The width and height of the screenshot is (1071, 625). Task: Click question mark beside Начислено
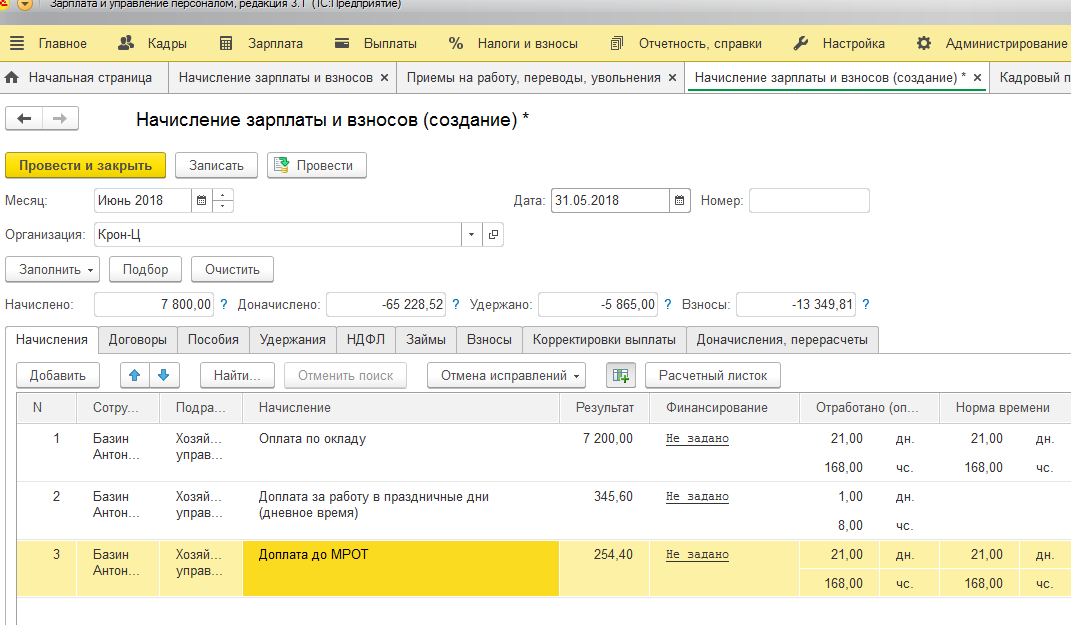[x=223, y=305]
